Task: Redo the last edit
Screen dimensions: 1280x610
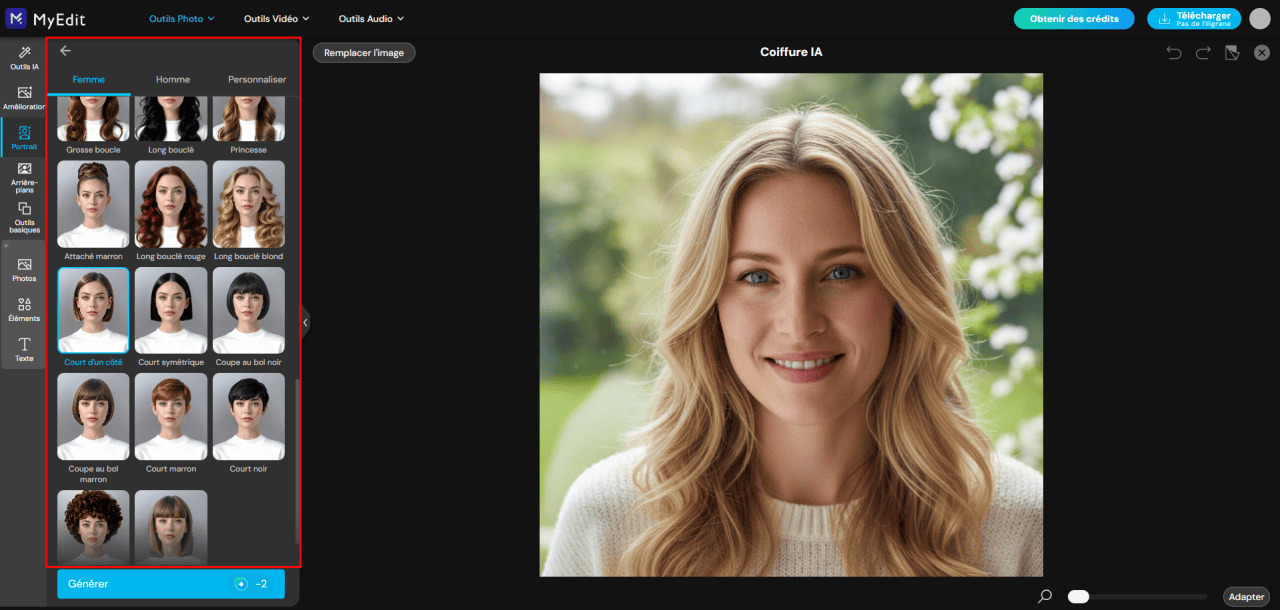Action: 1201,52
